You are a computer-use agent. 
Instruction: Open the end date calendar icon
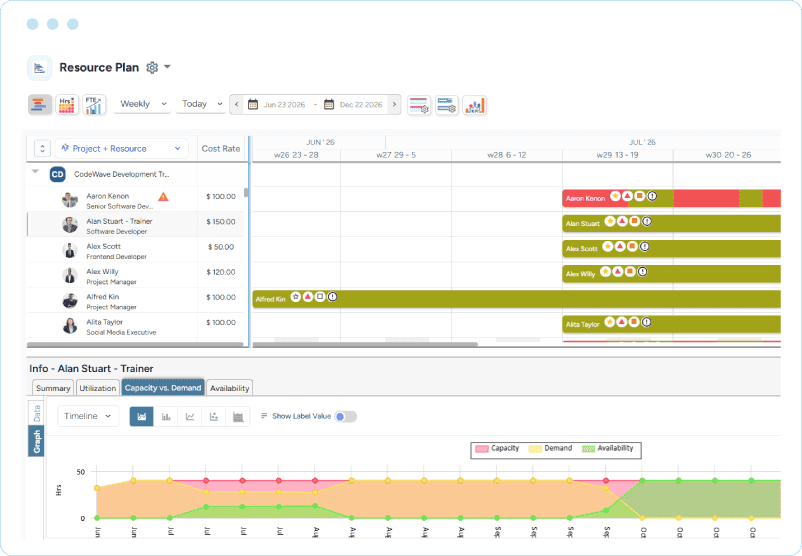[329, 104]
